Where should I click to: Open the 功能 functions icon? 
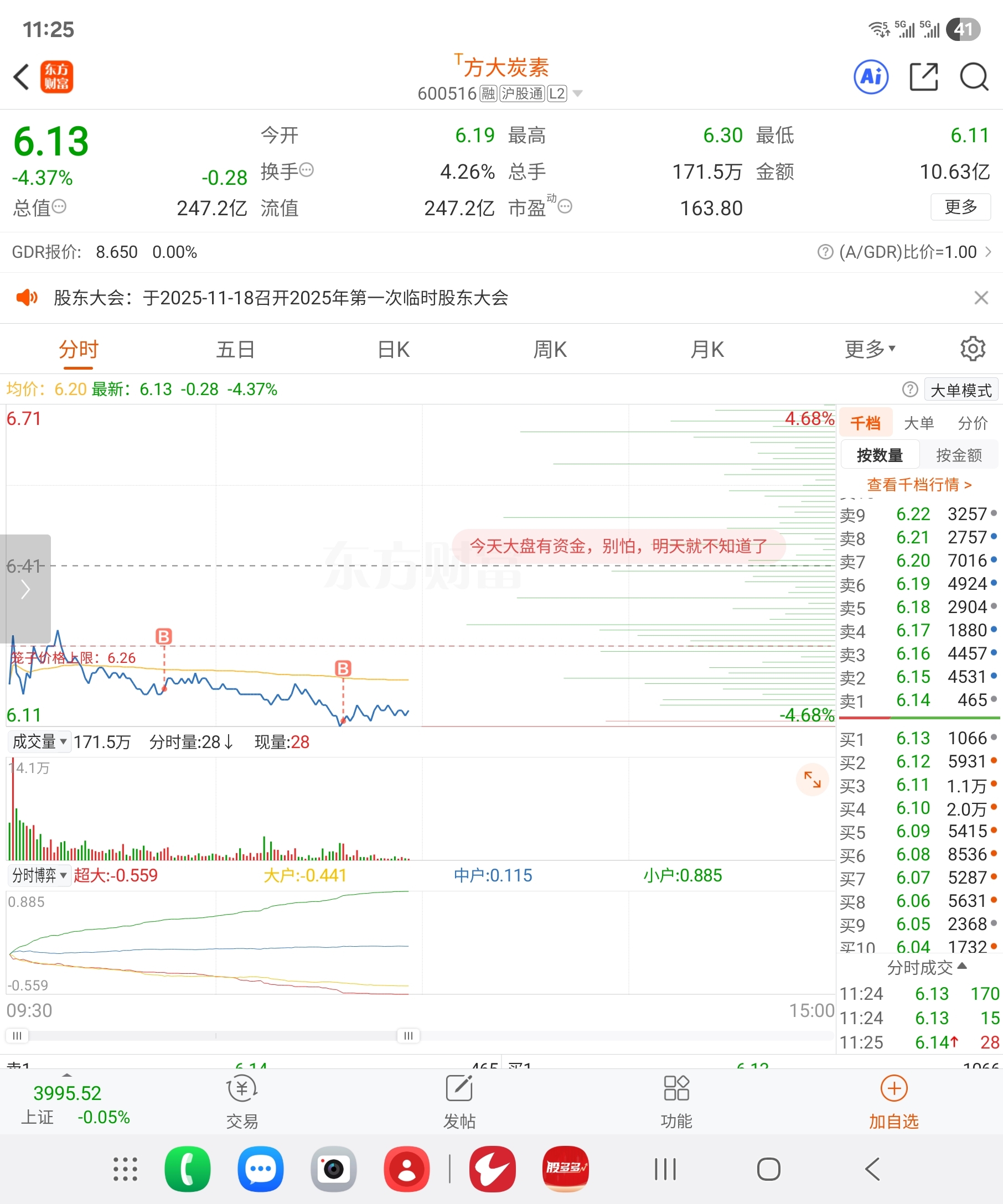pyautogui.click(x=676, y=1103)
